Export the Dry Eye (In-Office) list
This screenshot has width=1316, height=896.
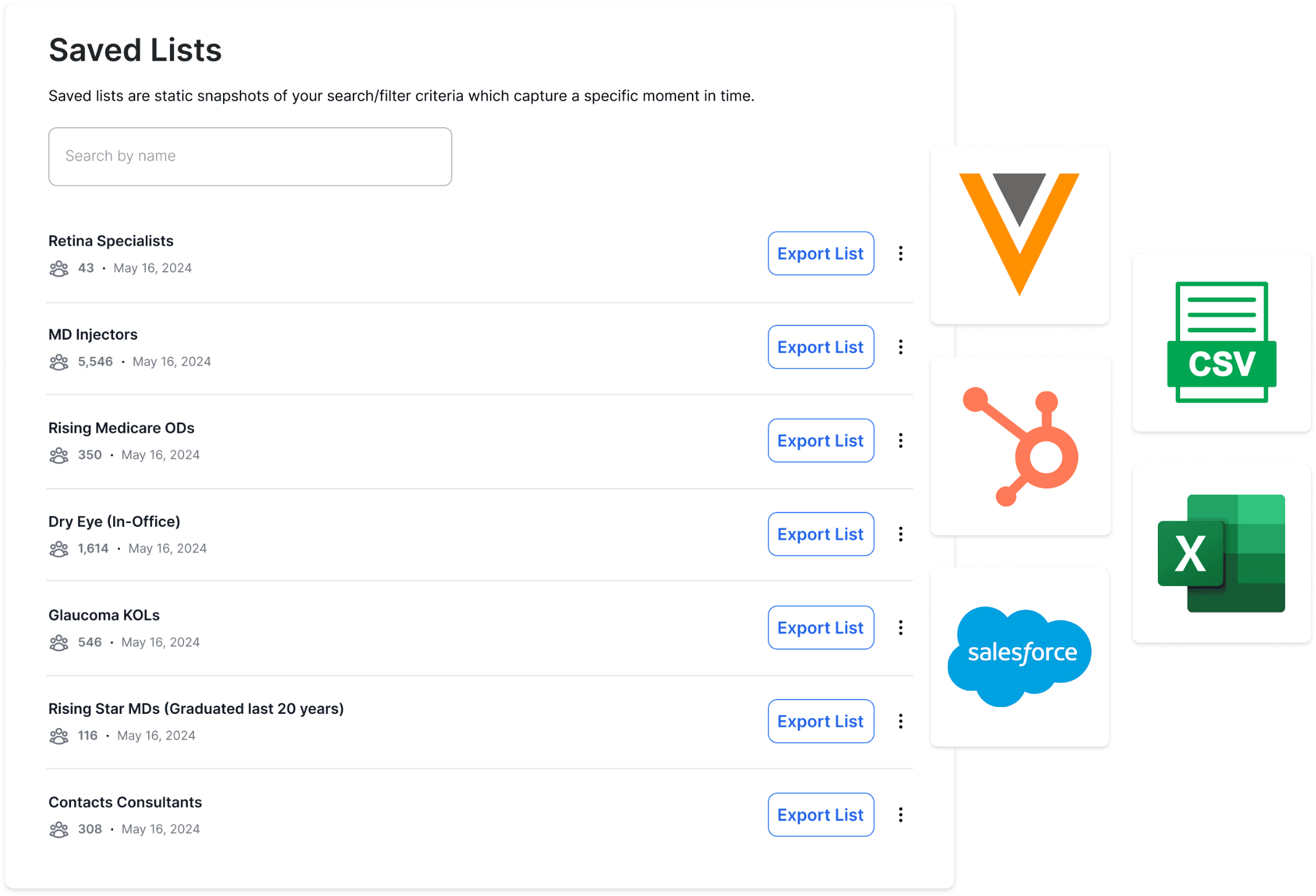[820, 534]
